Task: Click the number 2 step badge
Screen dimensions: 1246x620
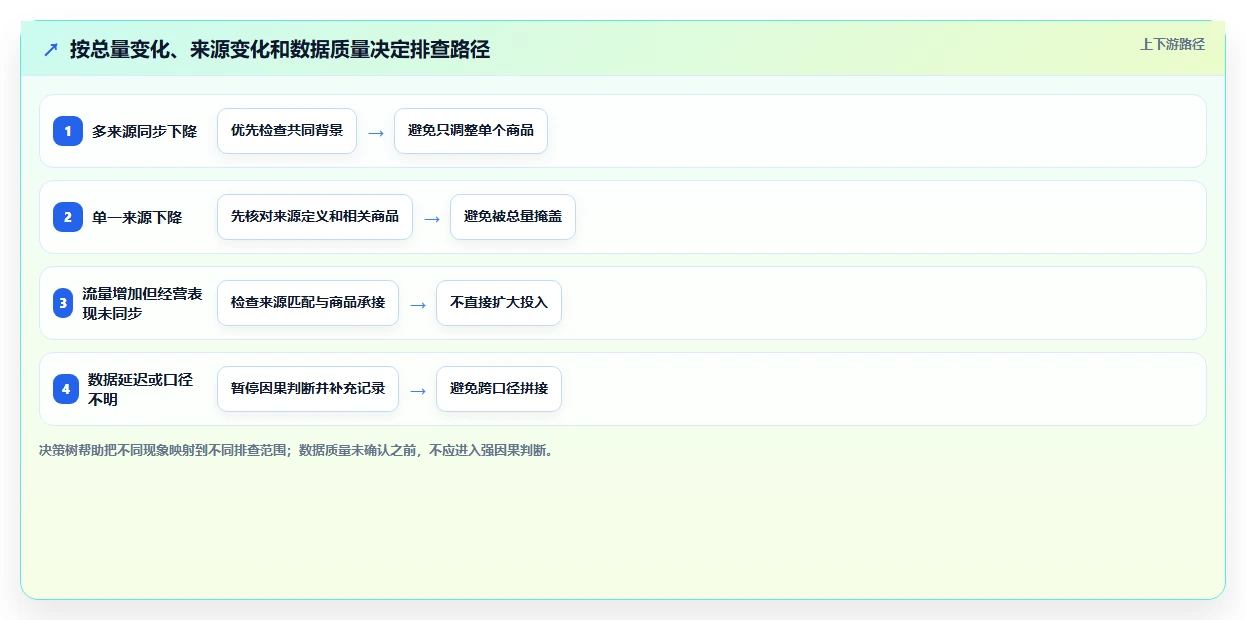Action: click(x=68, y=217)
